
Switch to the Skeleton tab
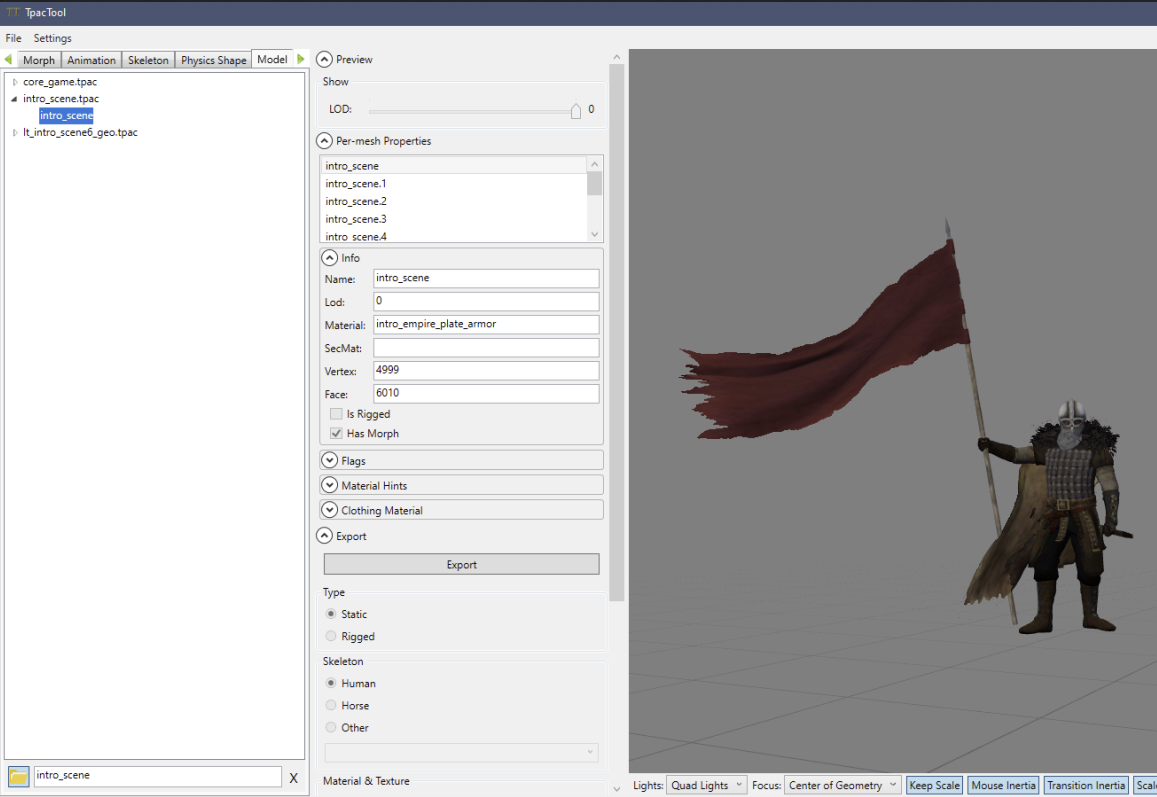point(148,60)
